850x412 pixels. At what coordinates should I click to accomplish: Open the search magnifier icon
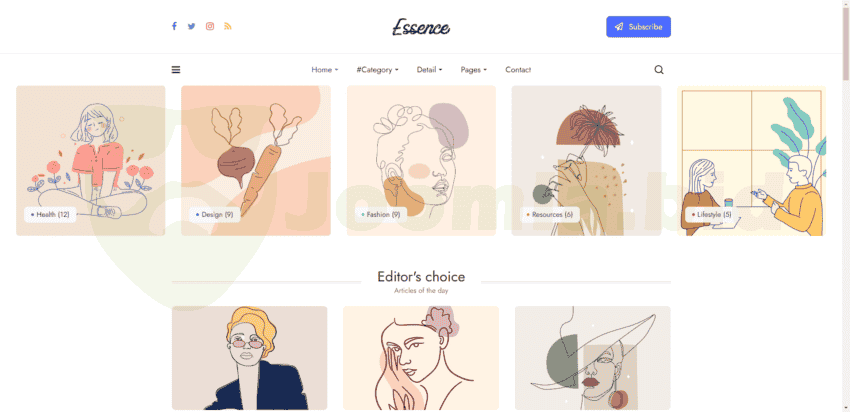[x=659, y=69]
